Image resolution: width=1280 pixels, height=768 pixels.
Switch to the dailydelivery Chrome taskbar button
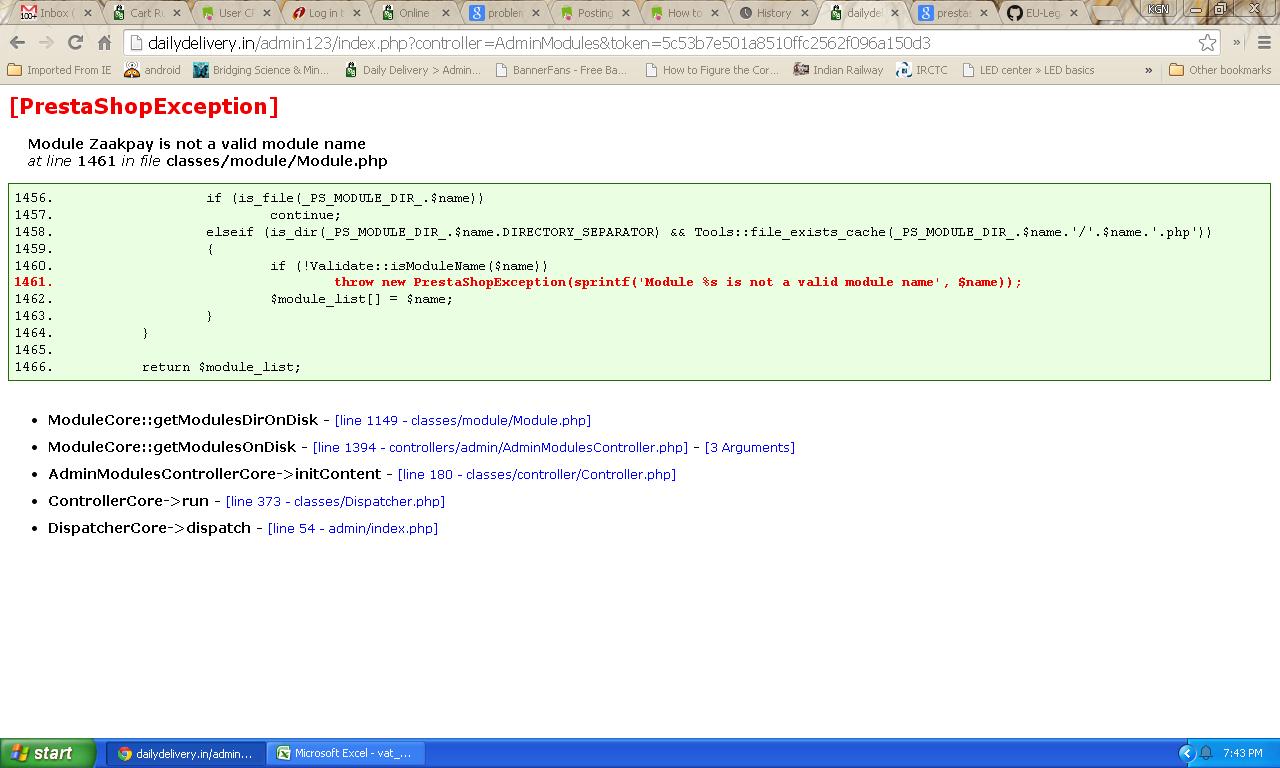tap(186, 753)
